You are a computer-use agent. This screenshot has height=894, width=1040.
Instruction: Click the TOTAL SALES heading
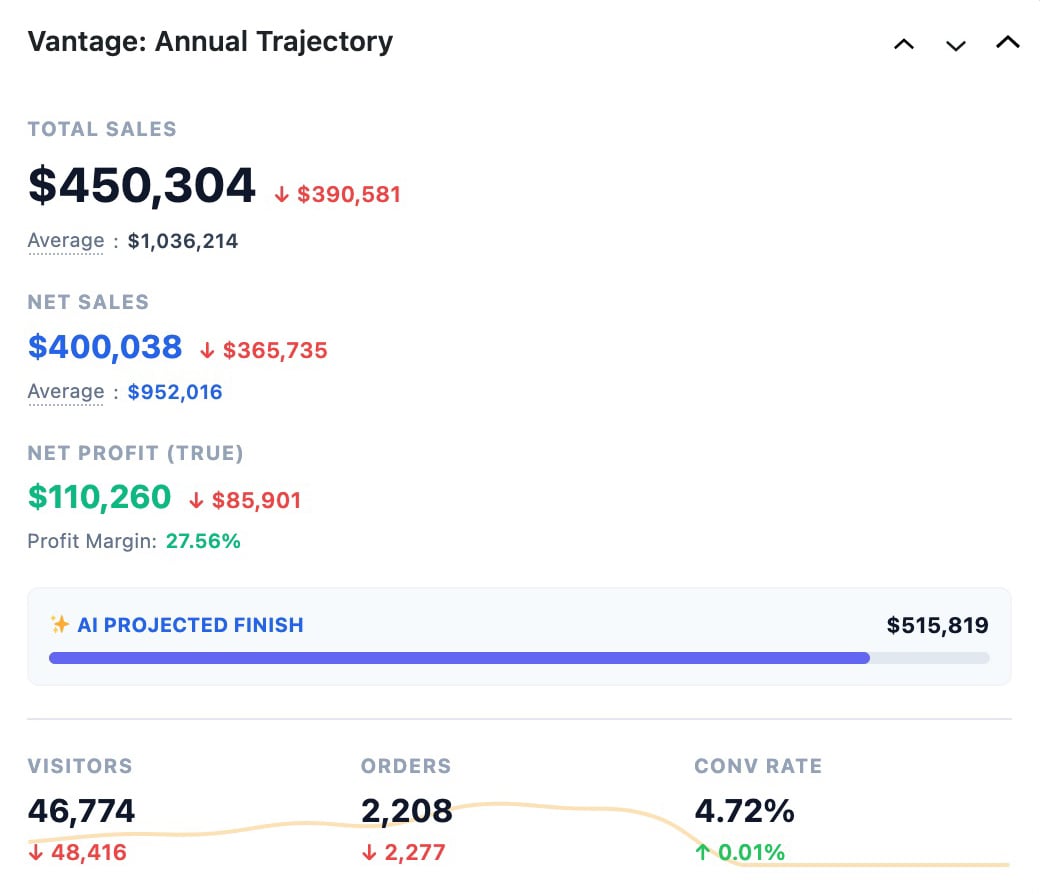coord(102,129)
